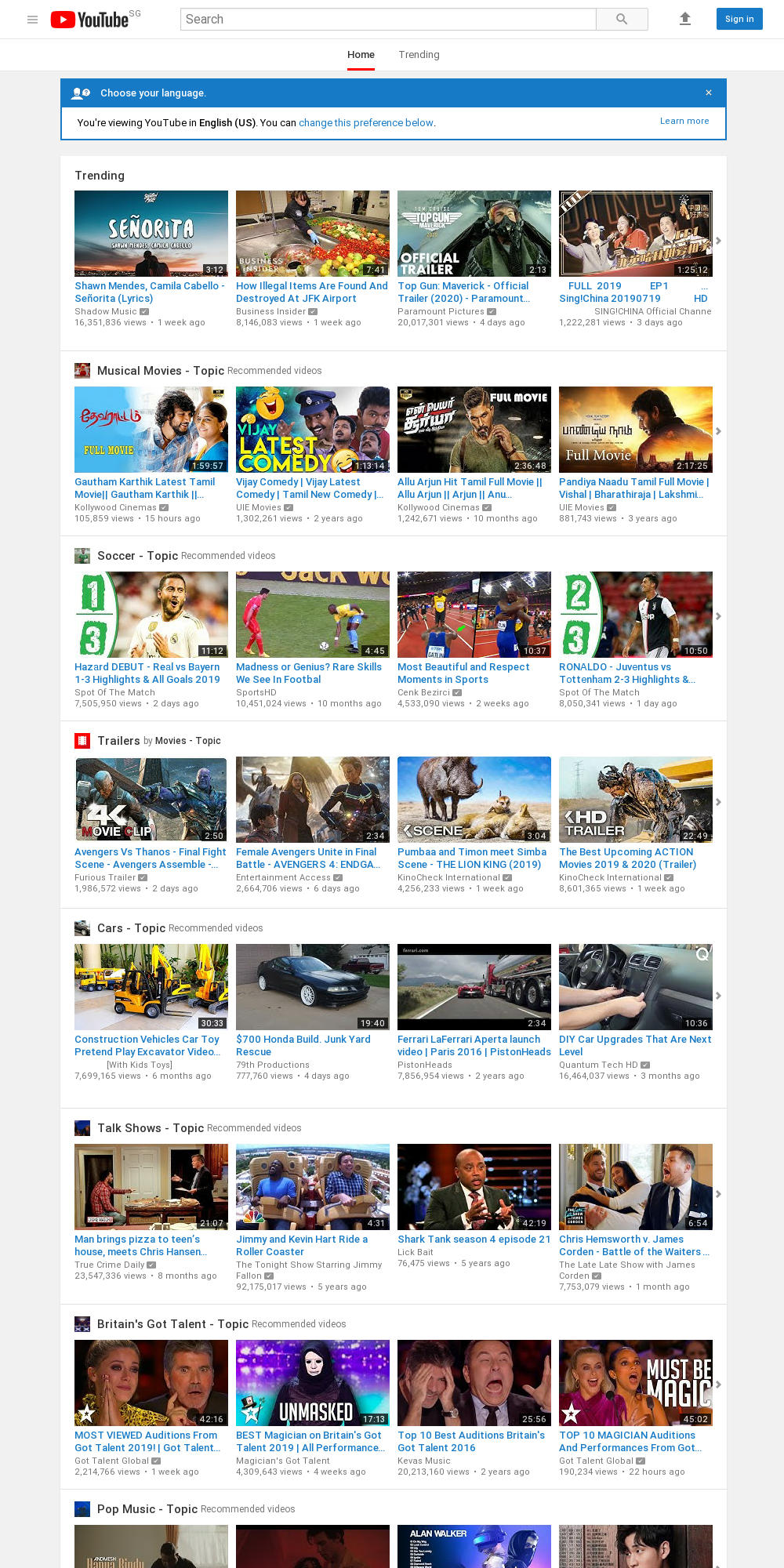Image resolution: width=784 pixels, height=1568 pixels.
Task: Open the Soccer topic channel icon
Action: pos(82,556)
